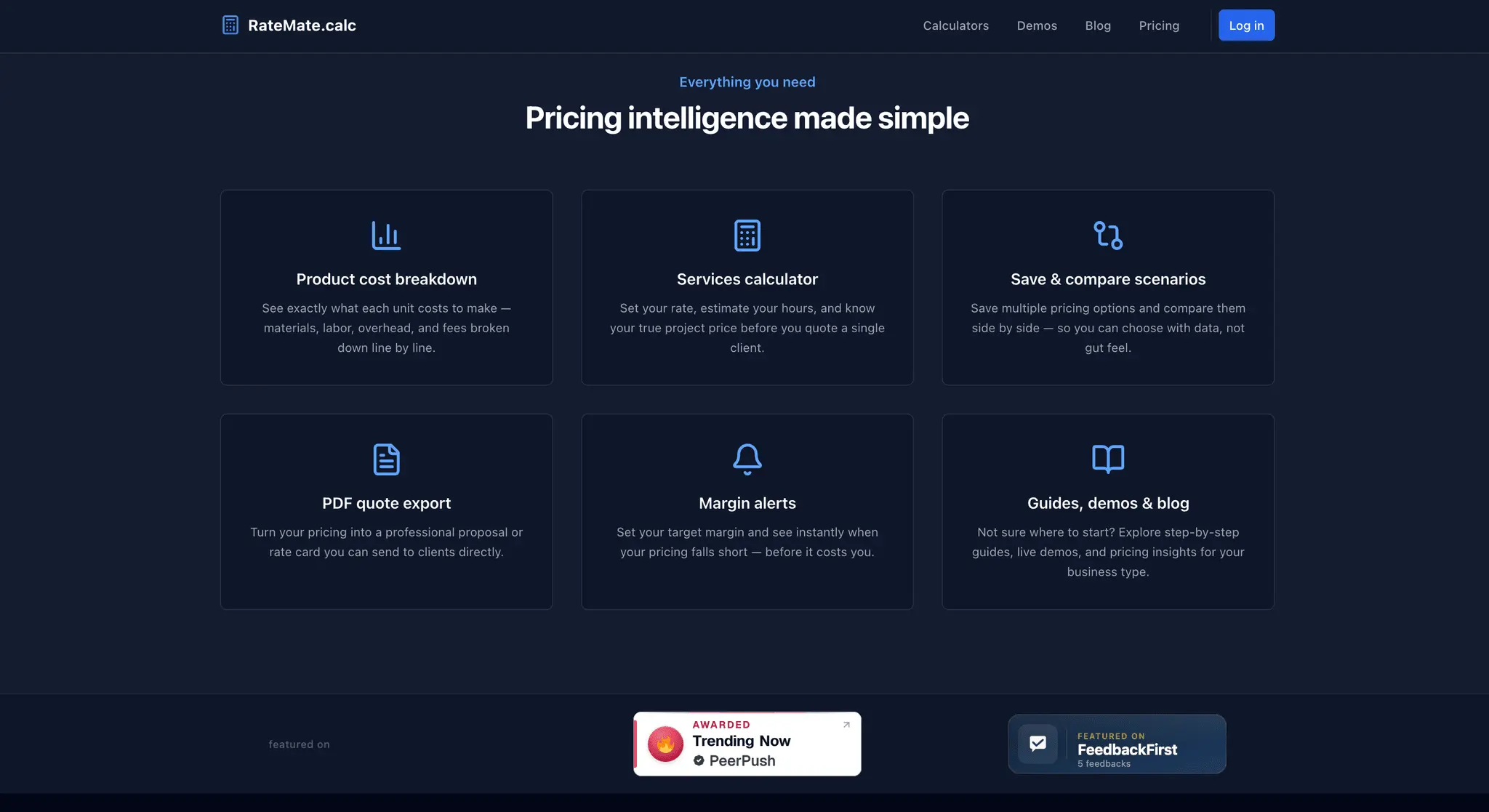Click the Services calculator card heading

pos(747,279)
